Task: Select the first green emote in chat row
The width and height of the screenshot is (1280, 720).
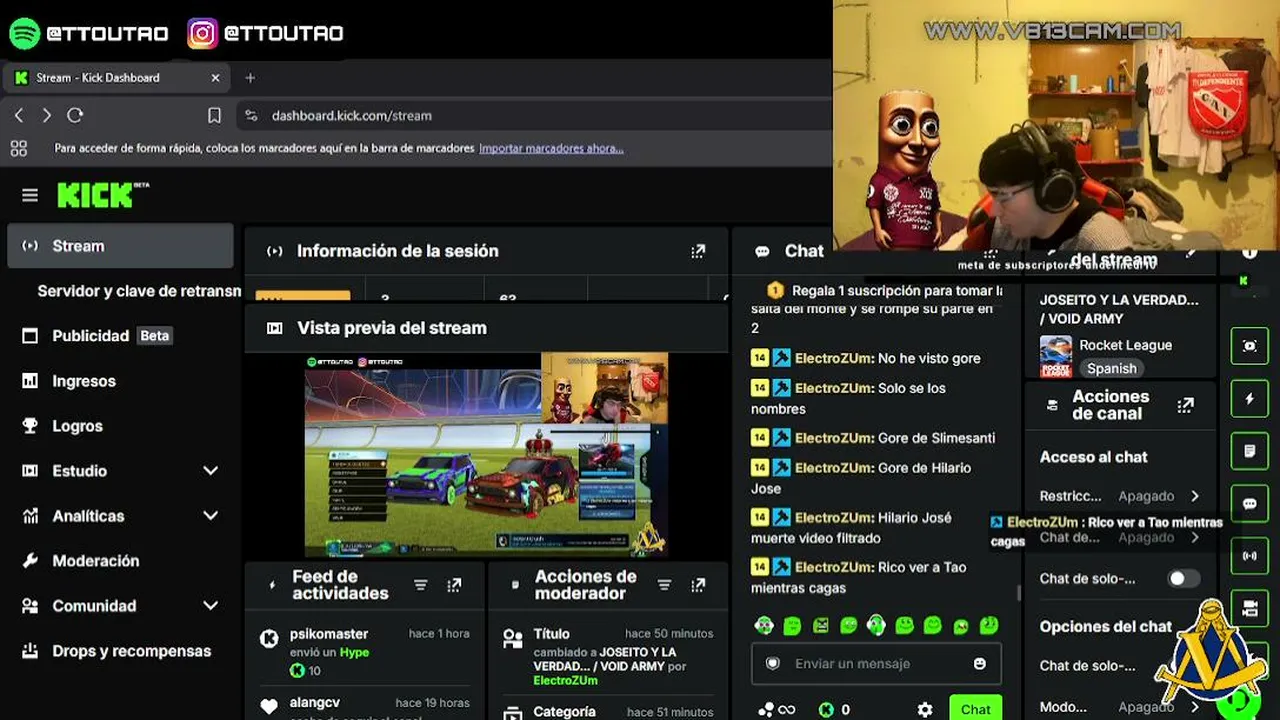Action: point(764,626)
